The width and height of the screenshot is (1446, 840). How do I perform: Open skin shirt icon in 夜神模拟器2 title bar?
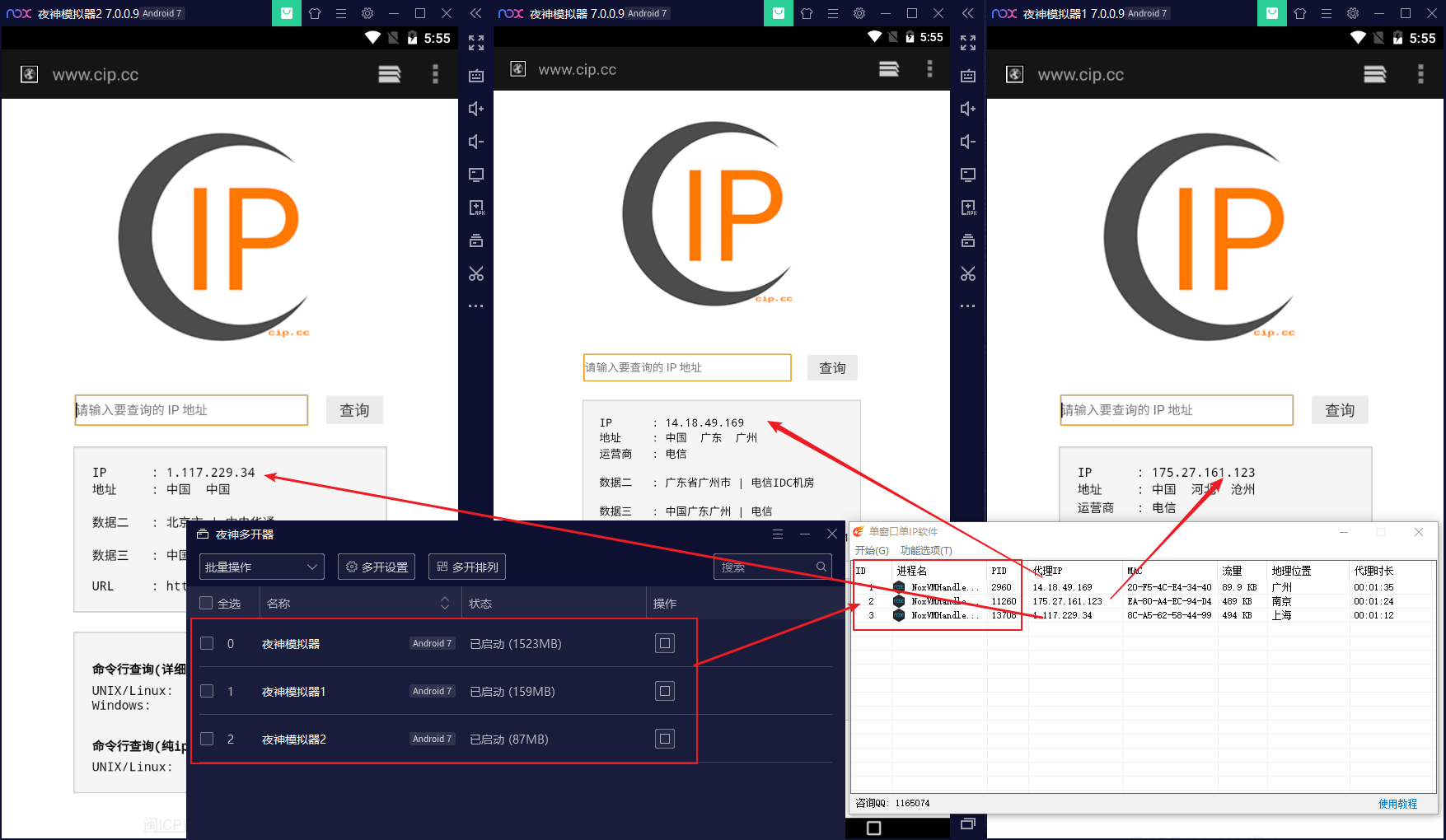click(315, 13)
